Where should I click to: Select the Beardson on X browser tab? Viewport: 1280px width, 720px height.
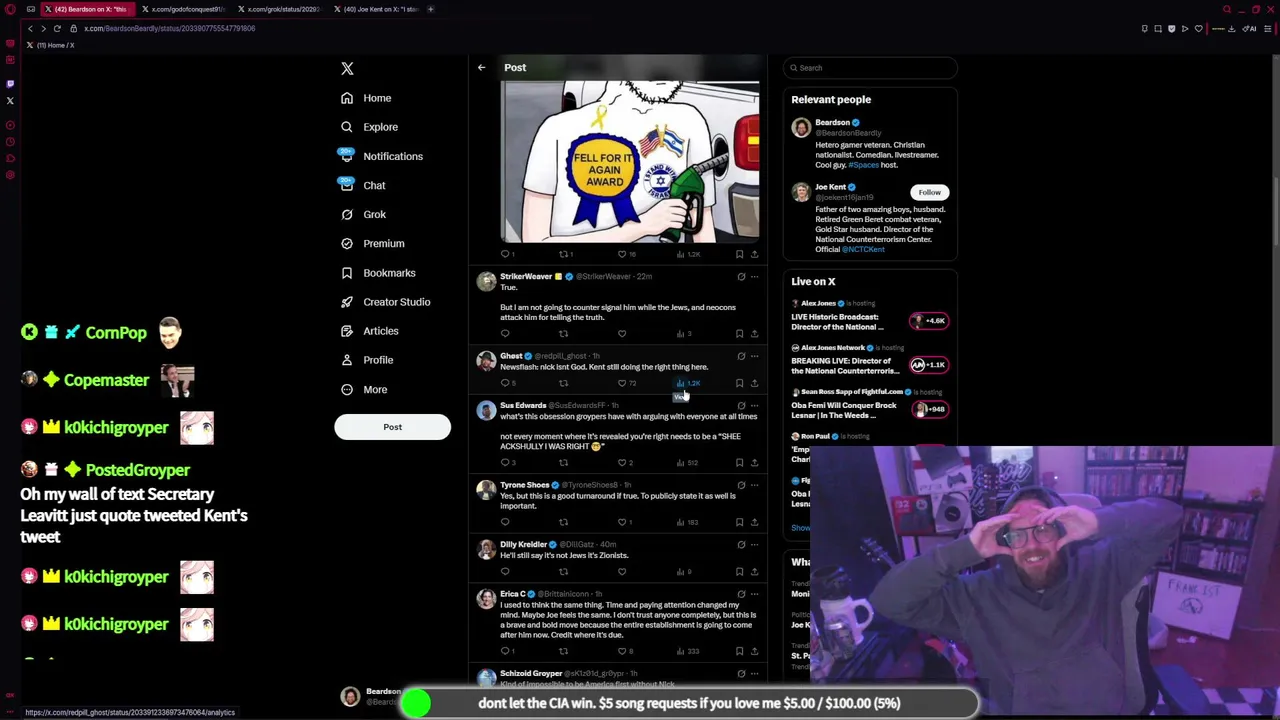pos(88,9)
